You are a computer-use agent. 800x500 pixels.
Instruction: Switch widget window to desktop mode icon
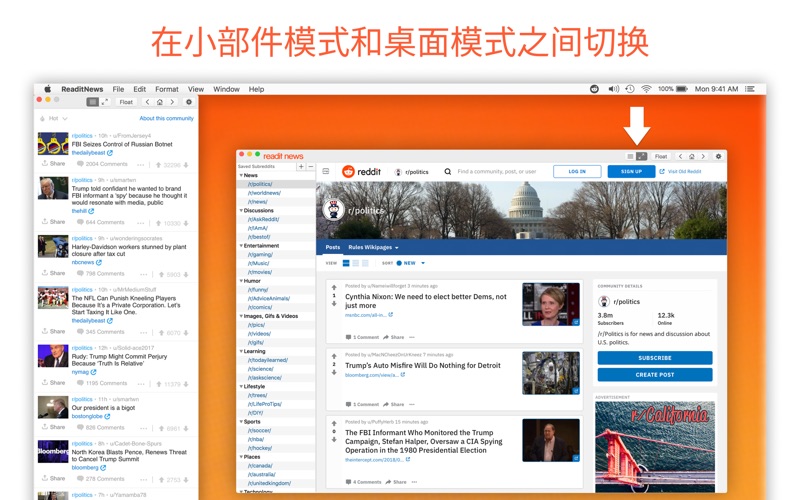(x=105, y=102)
